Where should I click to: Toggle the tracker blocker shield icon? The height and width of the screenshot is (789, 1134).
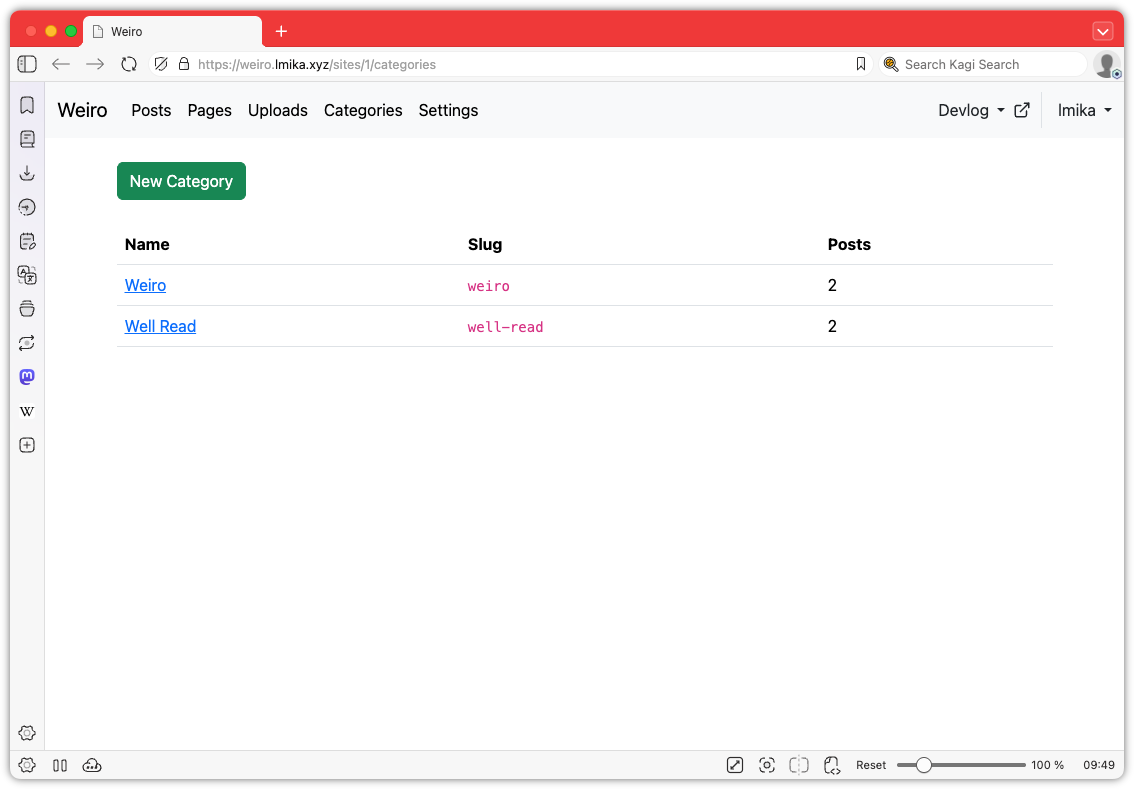pos(160,64)
